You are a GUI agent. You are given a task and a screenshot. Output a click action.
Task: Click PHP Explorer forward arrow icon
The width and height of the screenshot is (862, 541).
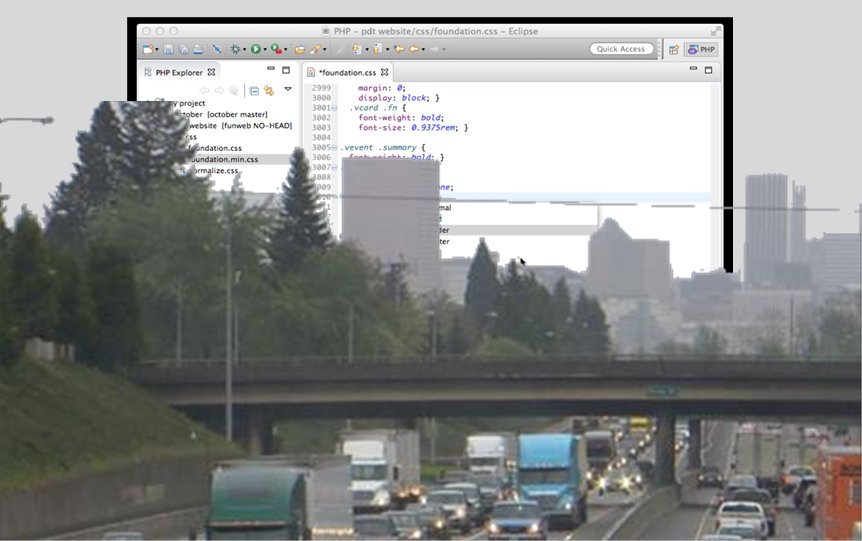pyautogui.click(x=219, y=90)
